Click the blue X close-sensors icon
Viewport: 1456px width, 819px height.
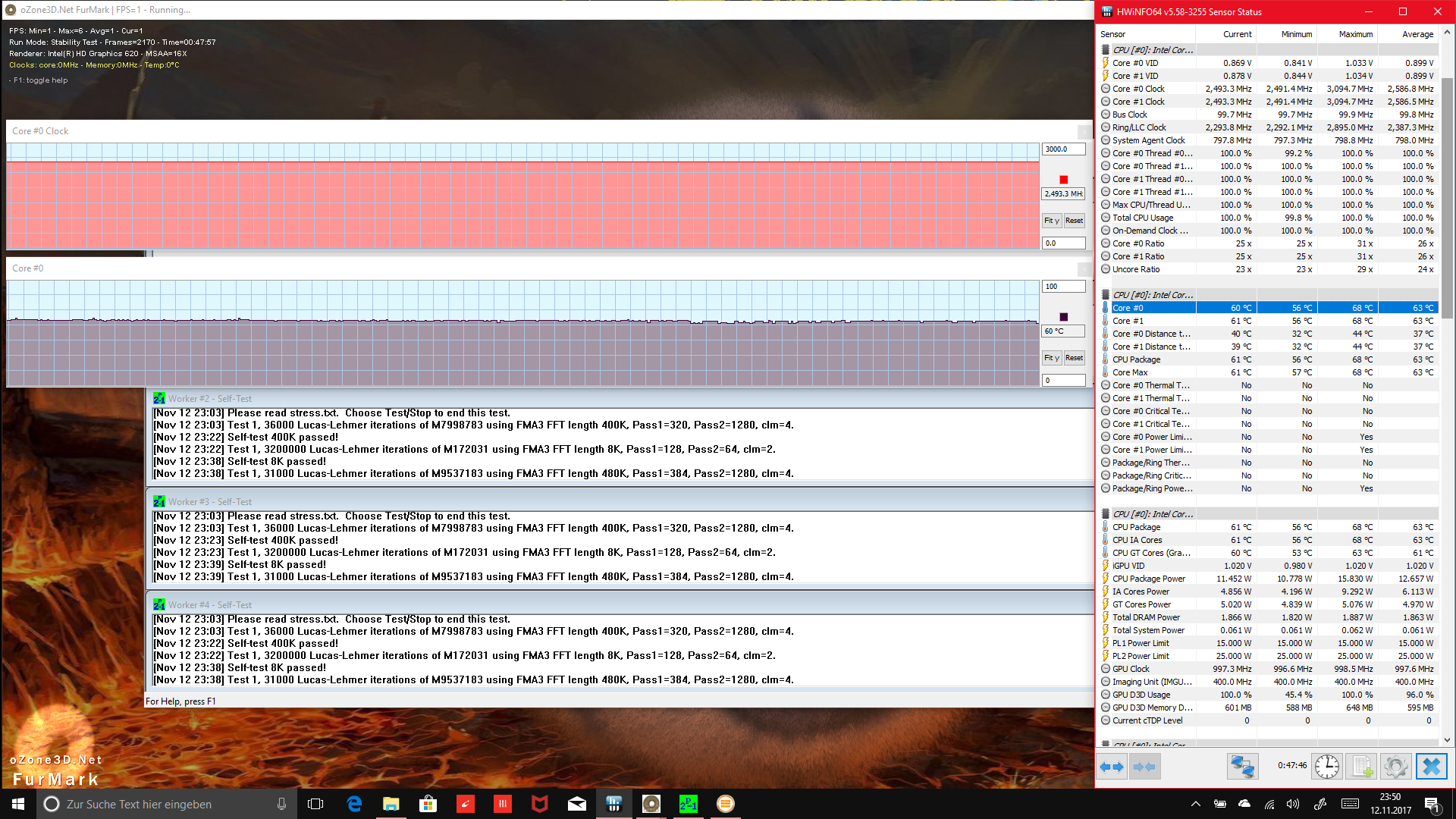(1431, 767)
